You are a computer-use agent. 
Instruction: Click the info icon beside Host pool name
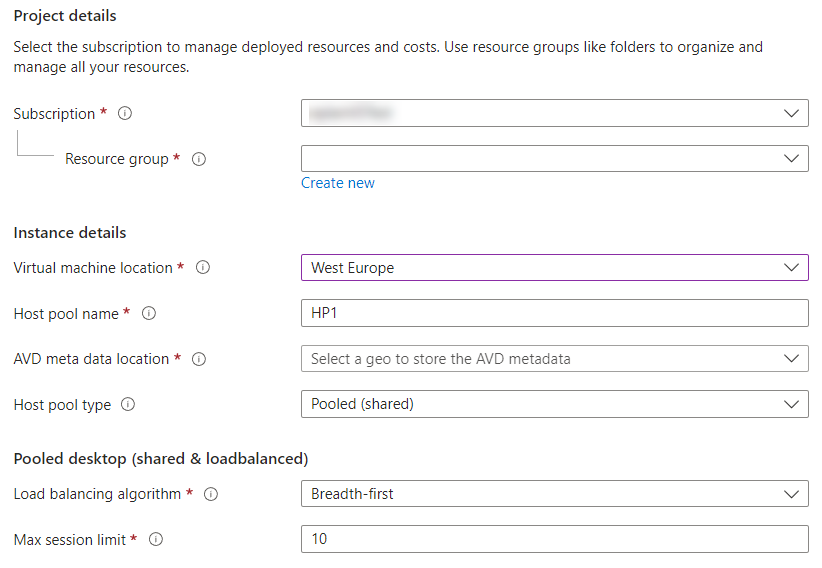[149, 314]
